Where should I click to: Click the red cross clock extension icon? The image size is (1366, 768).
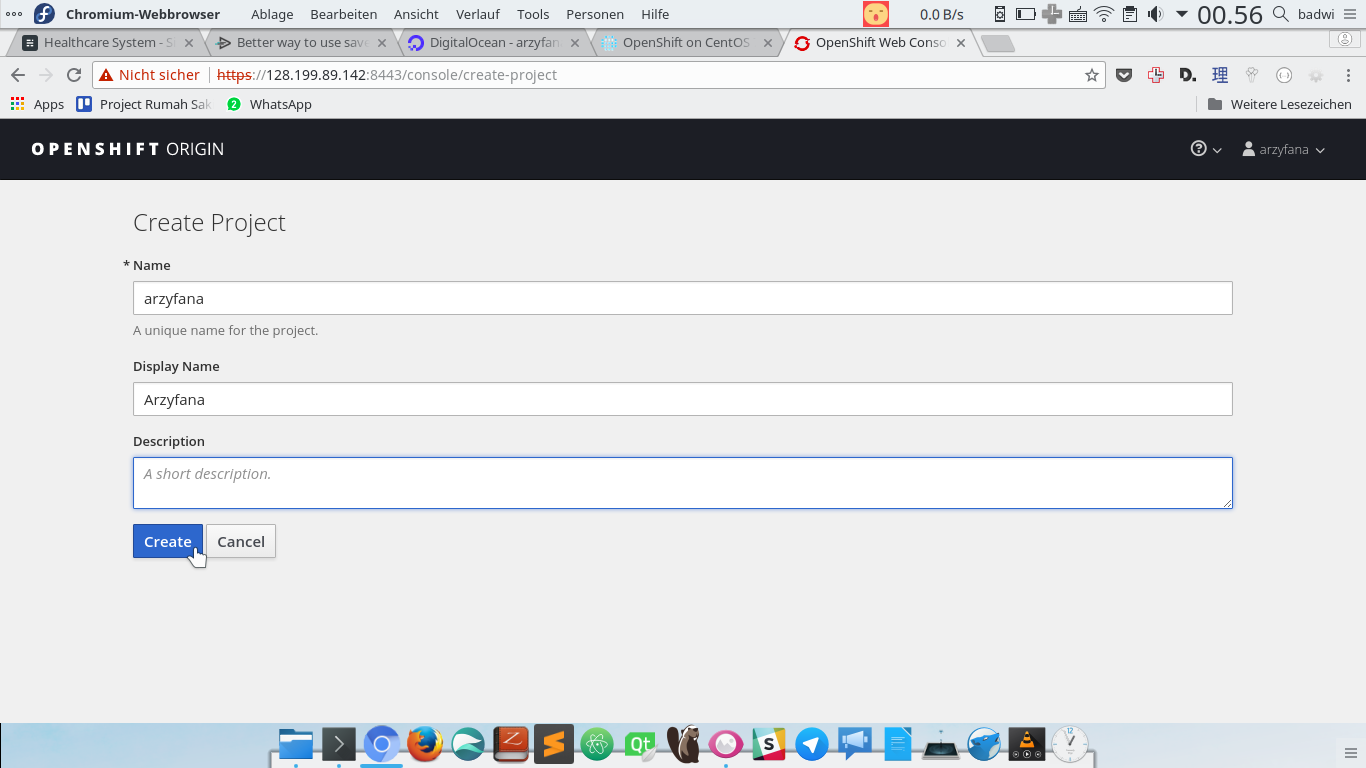[1156, 75]
